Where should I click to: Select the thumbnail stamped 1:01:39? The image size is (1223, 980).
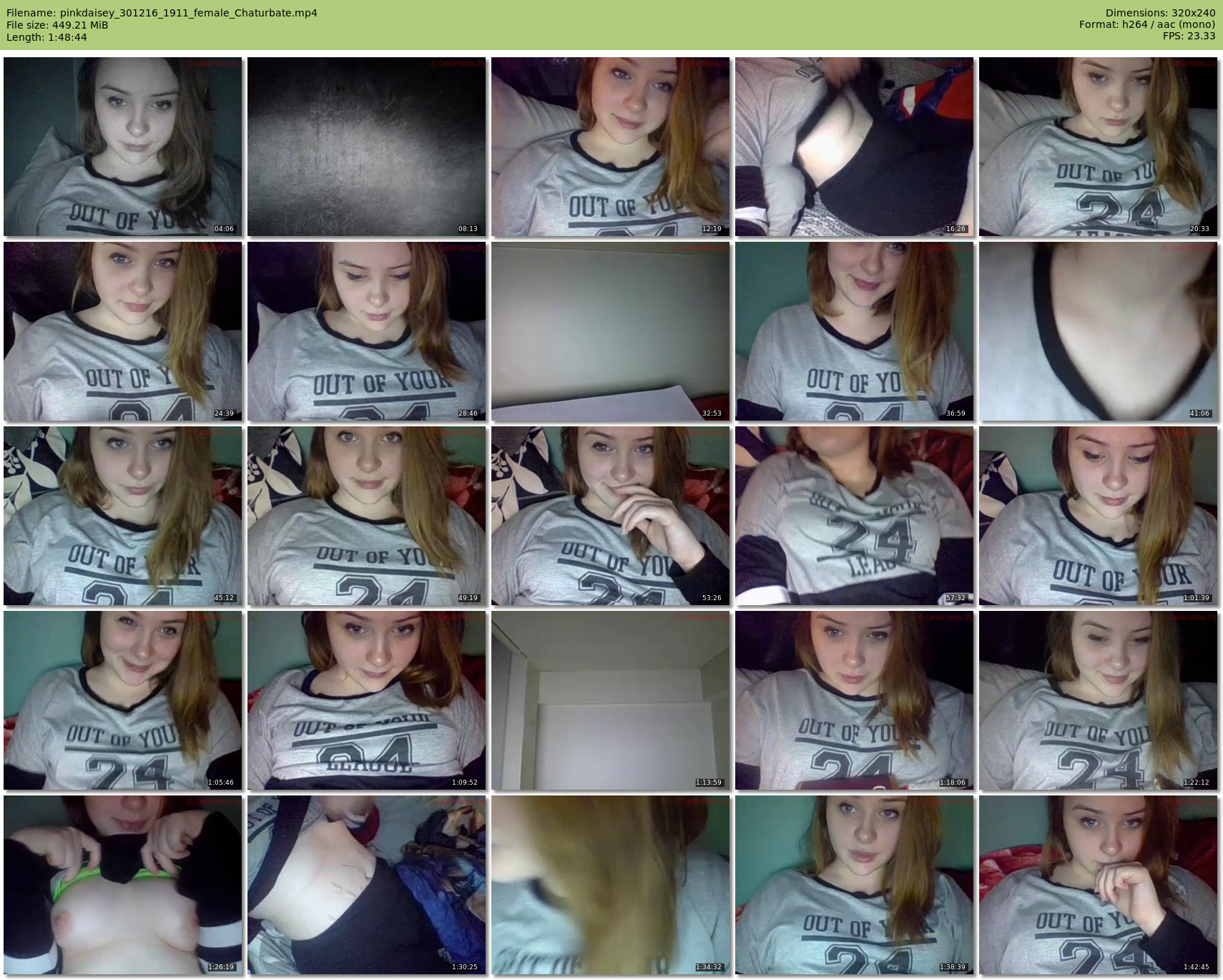[1099, 516]
